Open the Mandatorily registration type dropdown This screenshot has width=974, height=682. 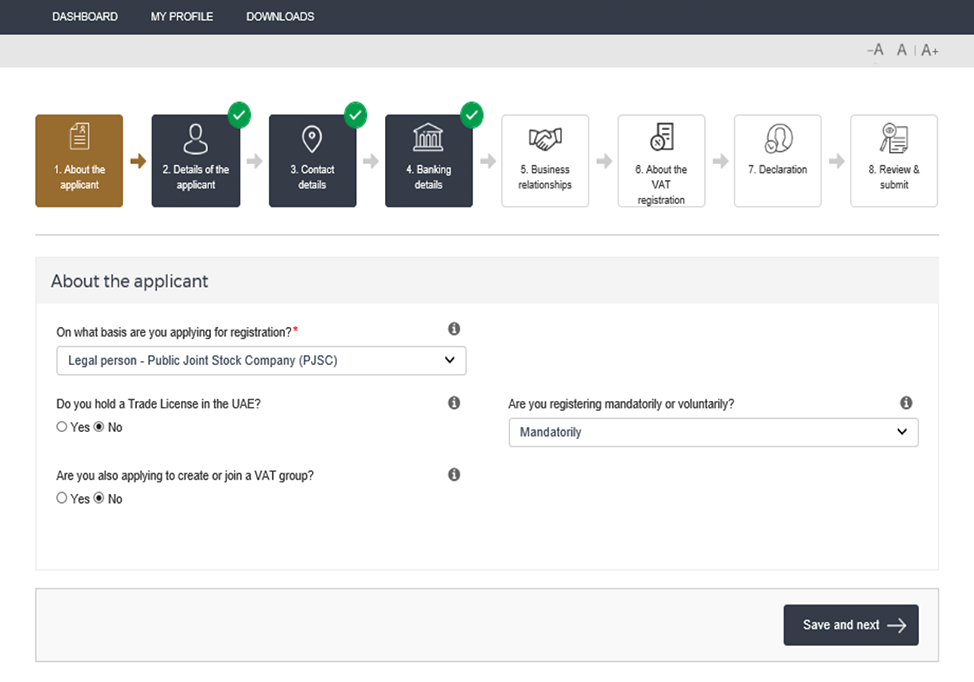(x=713, y=432)
